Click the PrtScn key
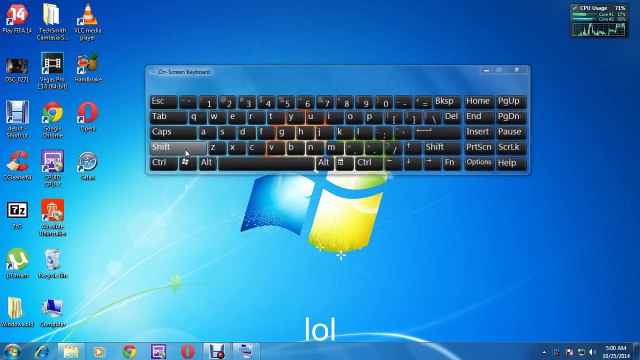Viewport: 640px width, 360px height. pyautogui.click(x=479, y=148)
